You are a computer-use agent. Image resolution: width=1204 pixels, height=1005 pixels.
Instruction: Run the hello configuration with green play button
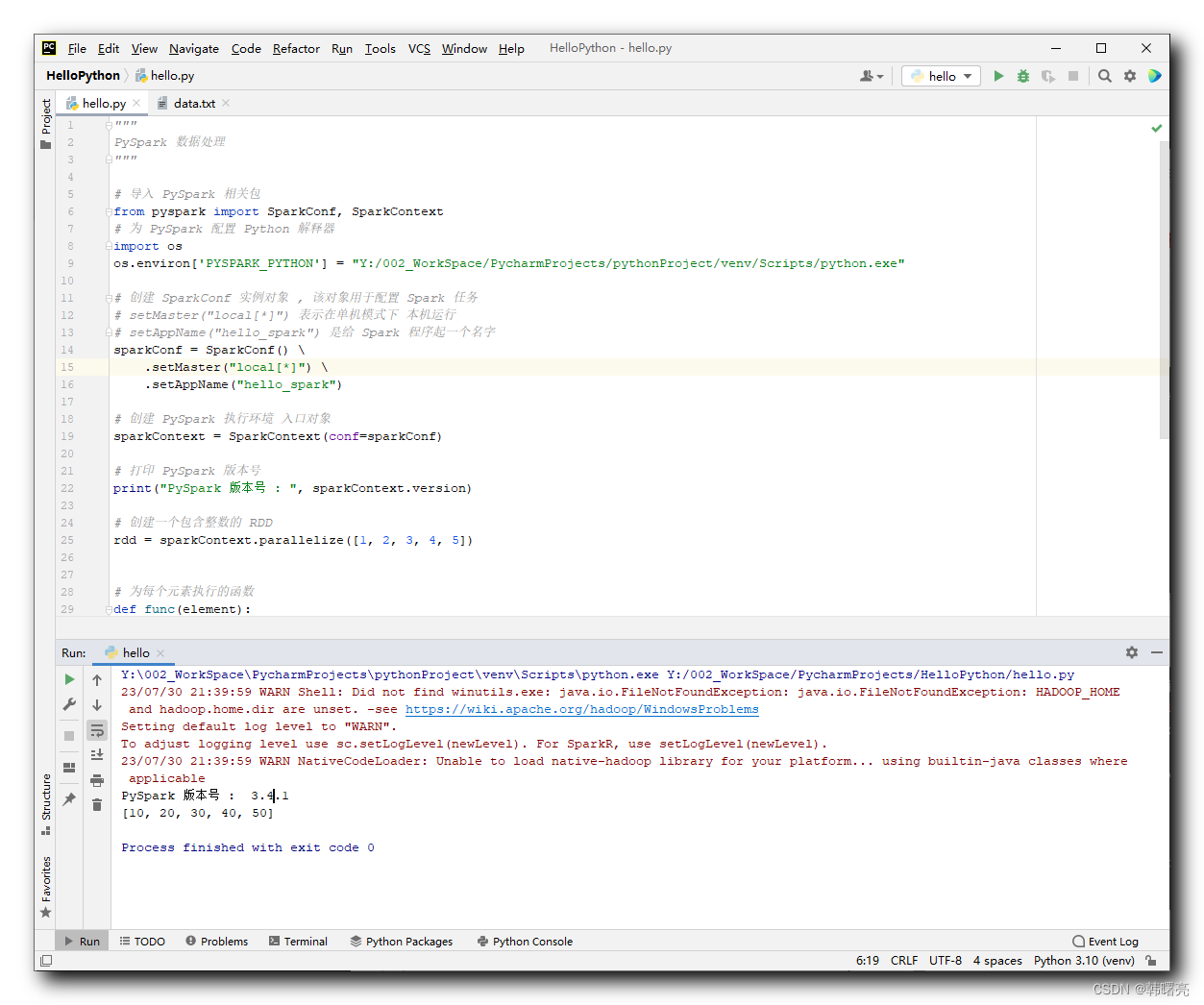998,76
